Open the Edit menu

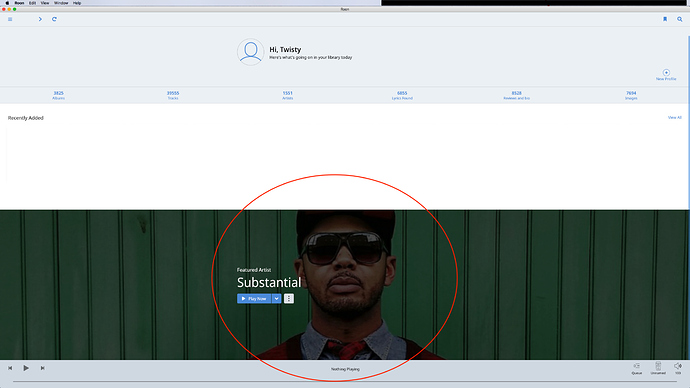(32, 3)
